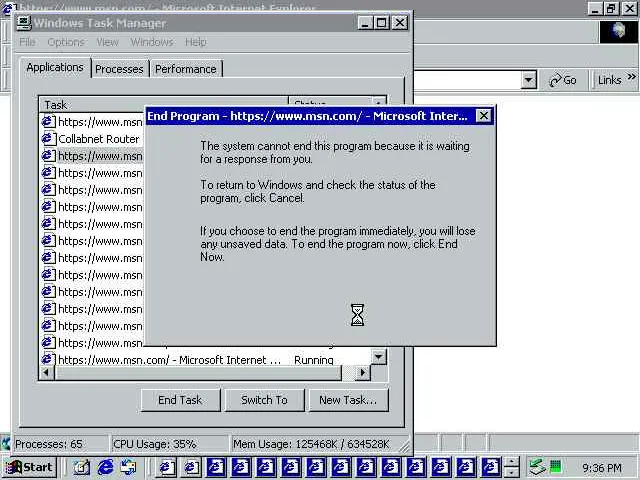Expand the Links chevron in Internet Explorer

click(631, 77)
